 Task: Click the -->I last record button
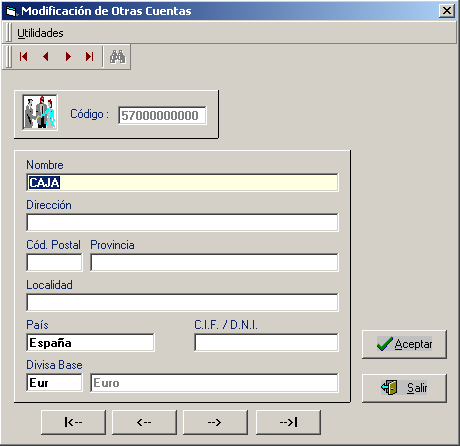pos(288,422)
